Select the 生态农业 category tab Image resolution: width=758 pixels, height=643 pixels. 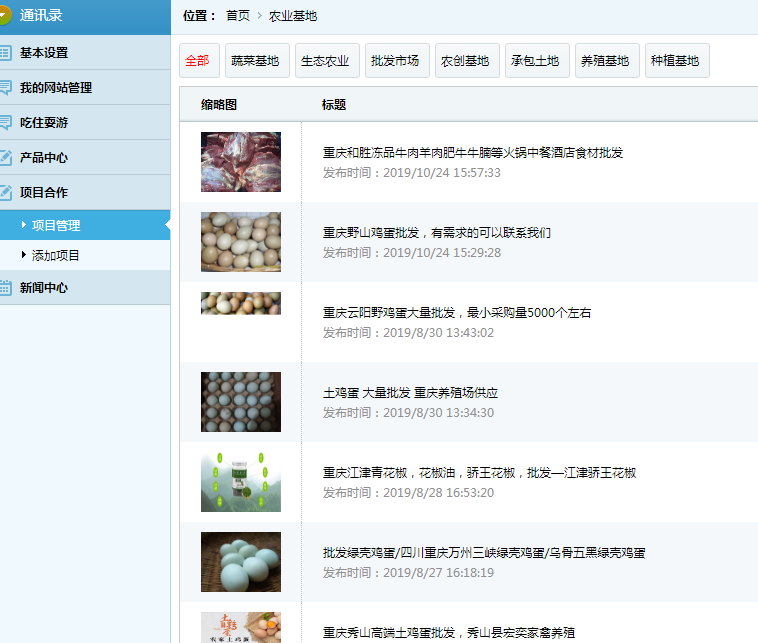(x=325, y=61)
